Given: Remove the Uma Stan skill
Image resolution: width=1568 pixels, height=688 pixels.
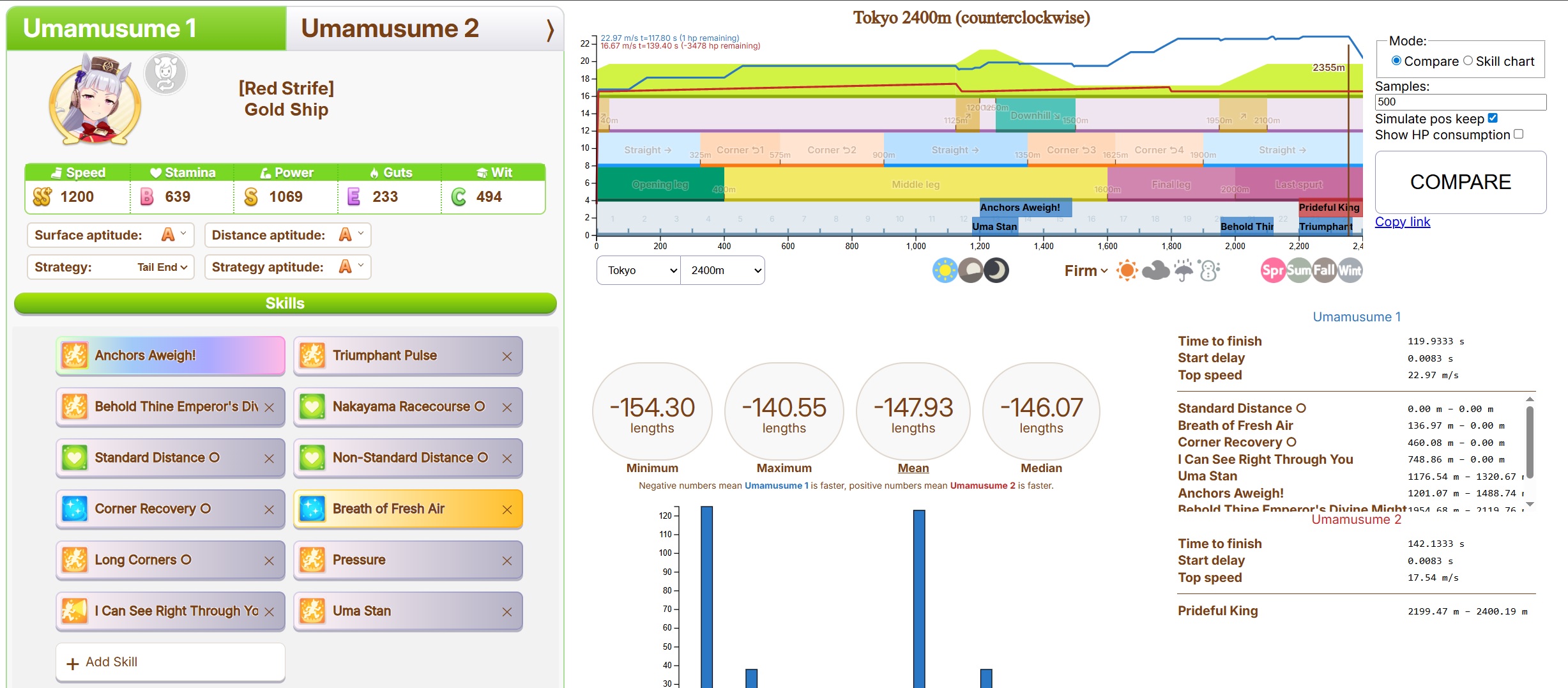Looking at the screenshot, I should point(507,612).
